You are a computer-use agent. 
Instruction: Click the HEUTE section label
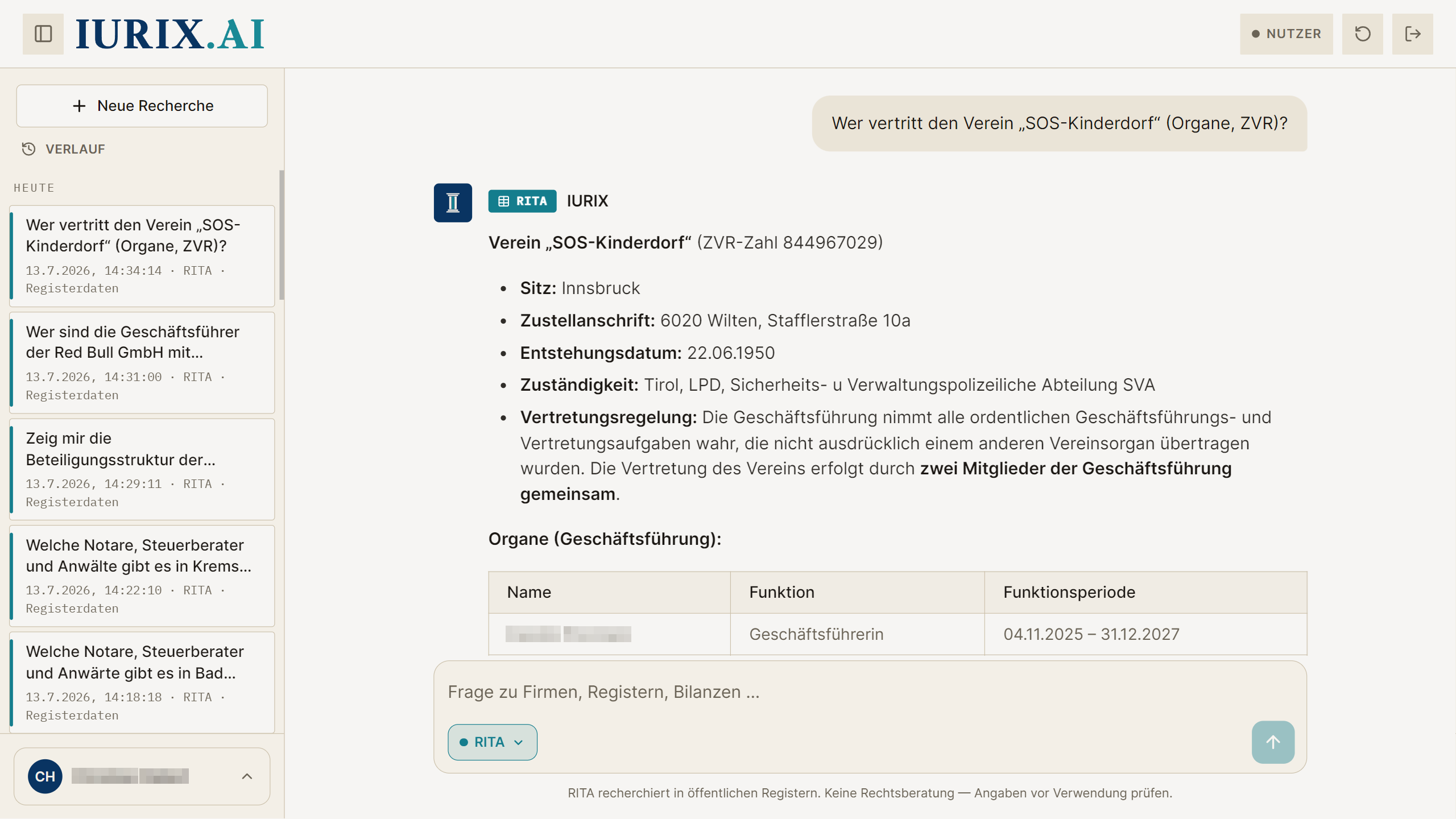[34, 188]
